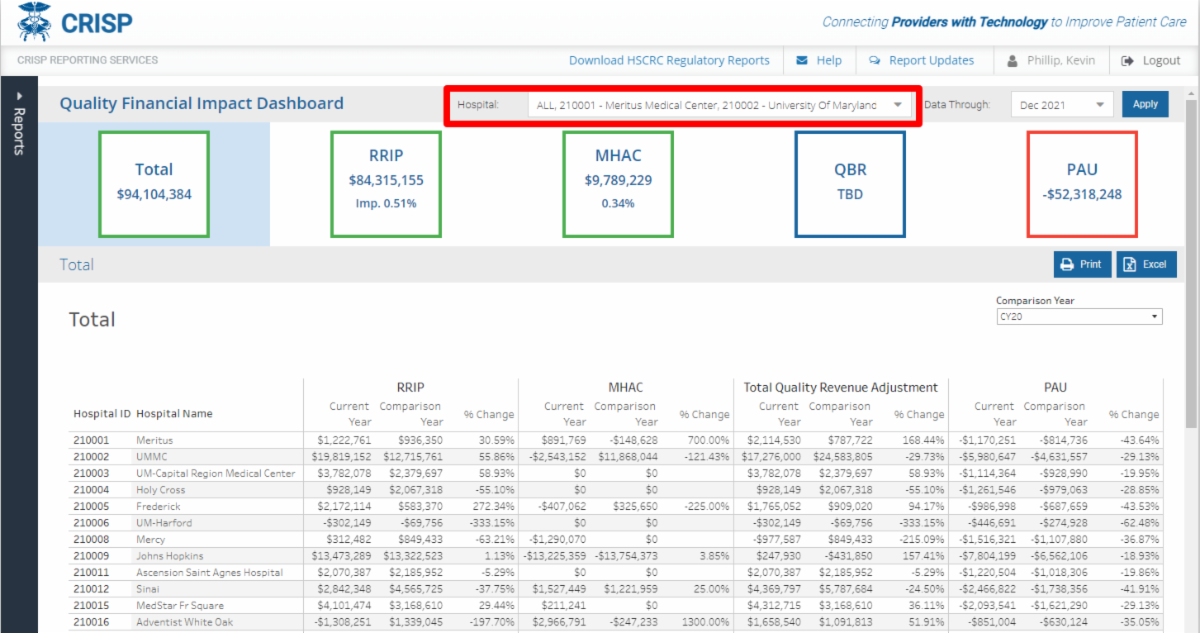Click the Help envelope icon
Screen dimensions: 1200x633
tap(802, 60)
